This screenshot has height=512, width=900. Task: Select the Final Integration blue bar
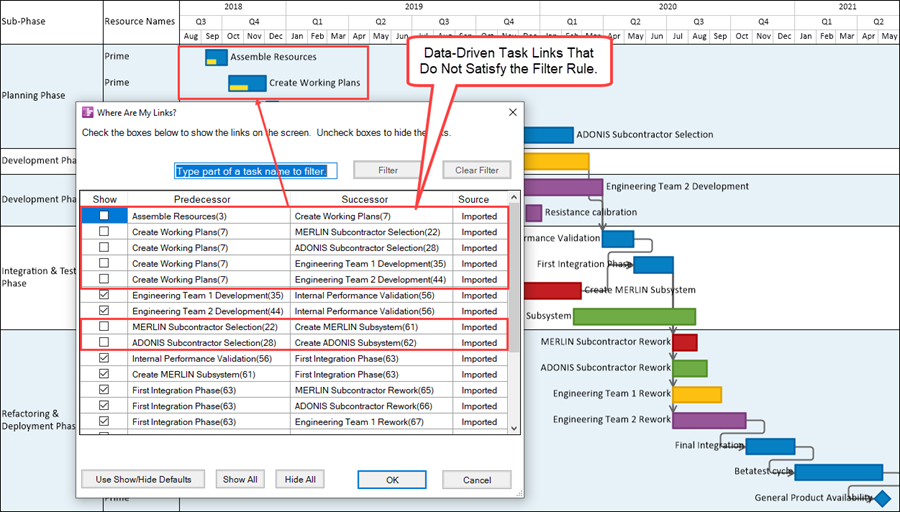pos(770,446)
